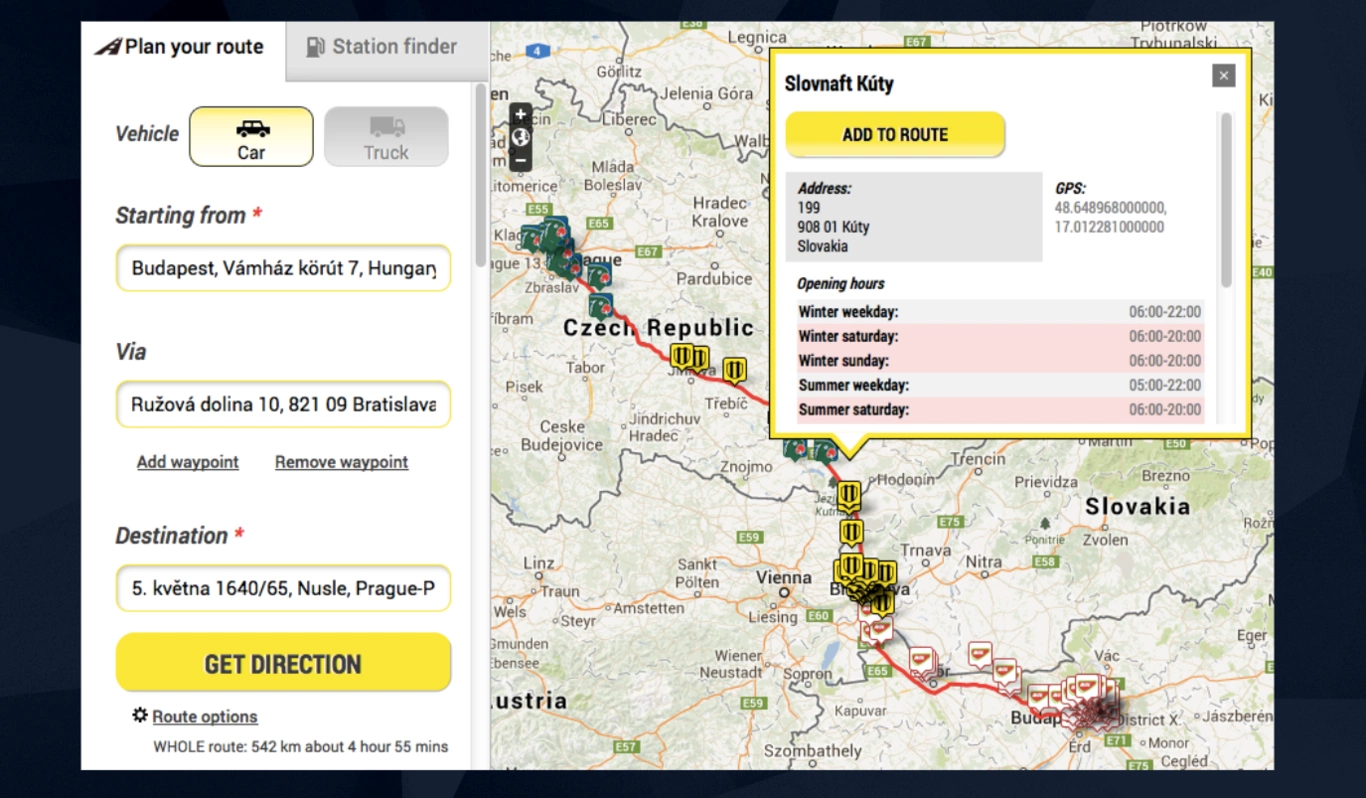Image resolution: width=1366 pixels, height=798 pixels.
Task: Click the Winter saturday opening hours row
Action: (x=1000, y=336)
